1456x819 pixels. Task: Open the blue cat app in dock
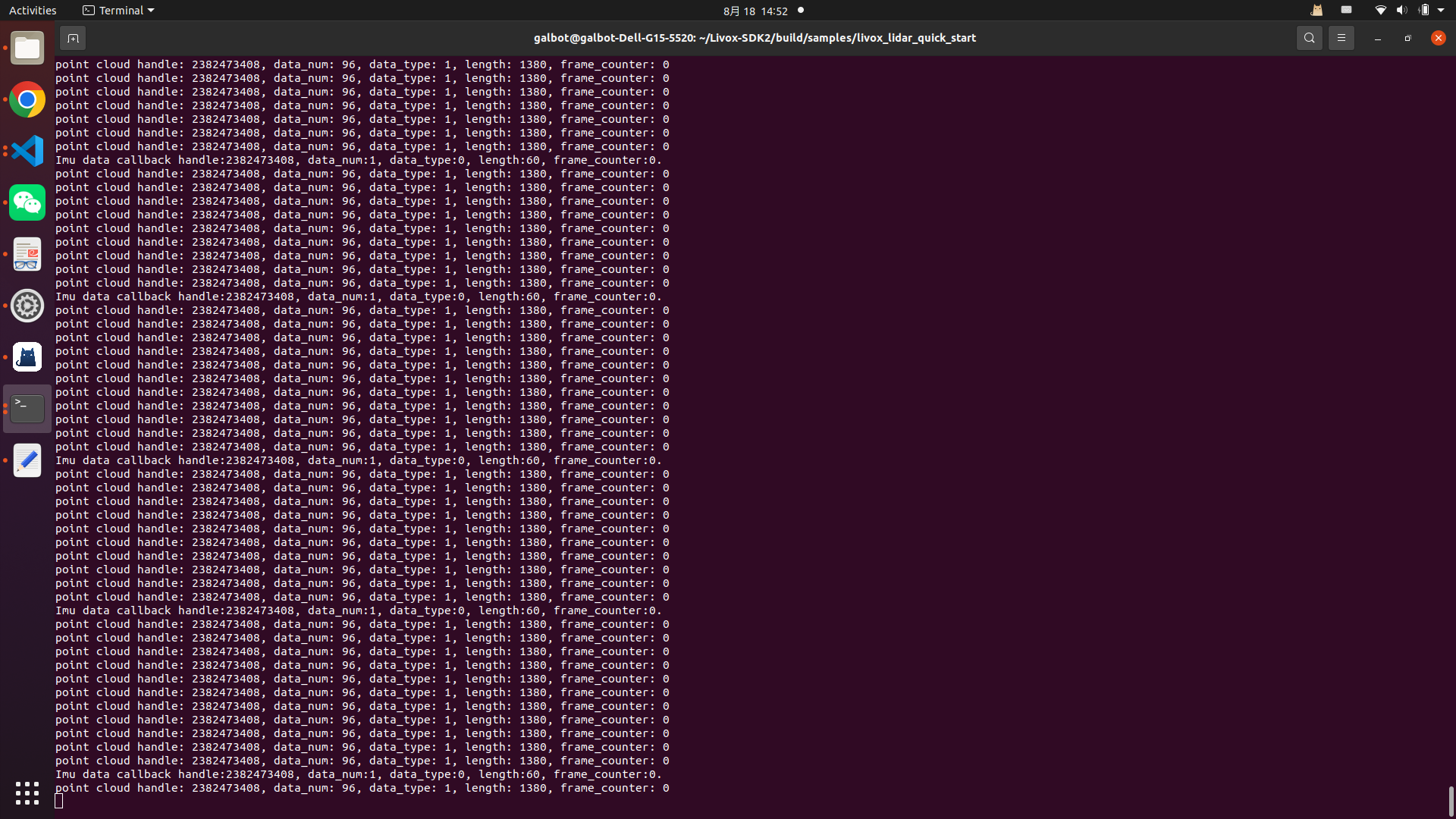(x=27, y=357)
